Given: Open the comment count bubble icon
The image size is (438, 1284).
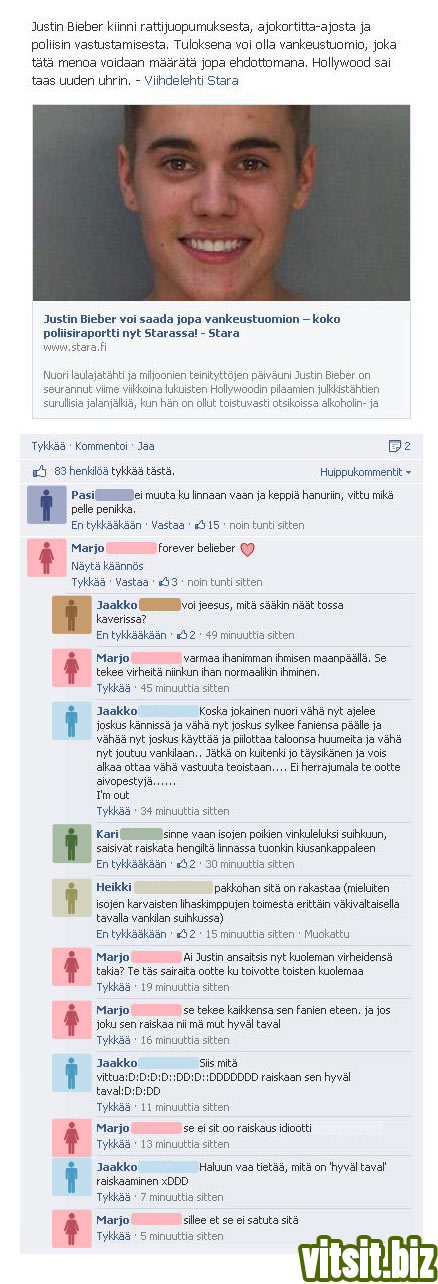Looking at the screenshot, I should (398, 446).
